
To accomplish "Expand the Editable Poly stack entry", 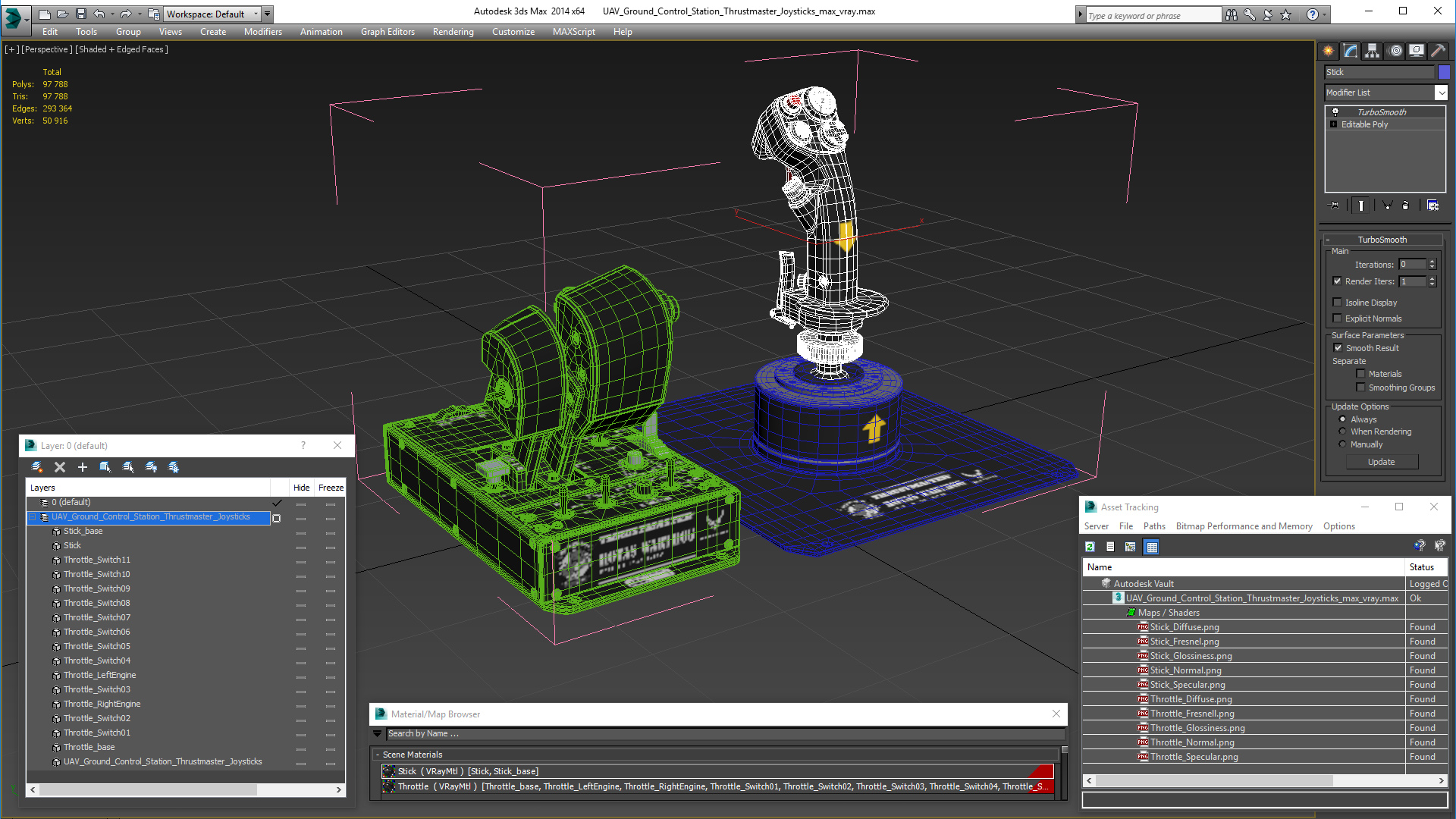I will pyautogui.click(x=1333, y=124).
